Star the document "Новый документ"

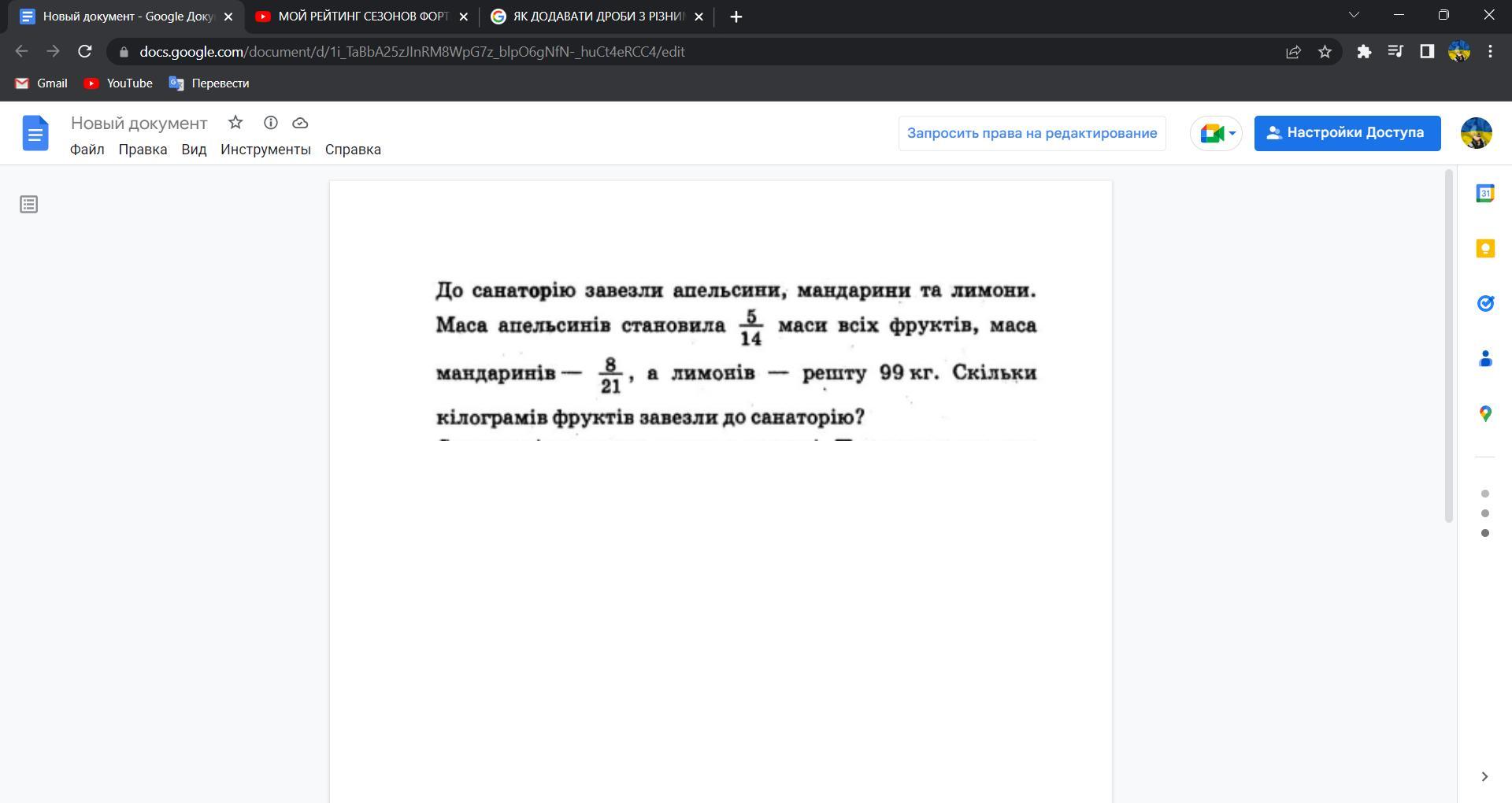click(x=235, y=123)
